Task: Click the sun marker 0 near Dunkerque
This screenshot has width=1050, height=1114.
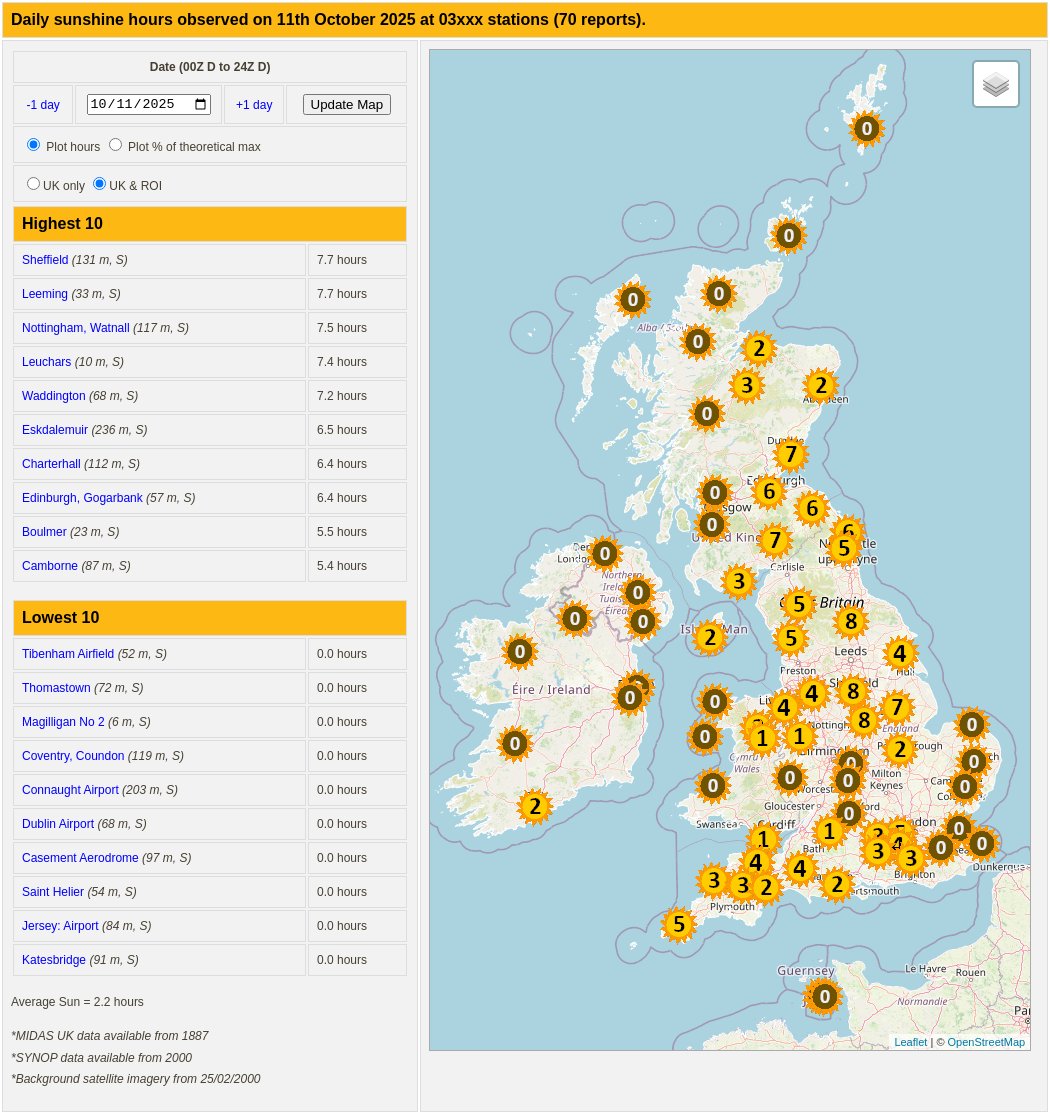Action: coord(981,843)
